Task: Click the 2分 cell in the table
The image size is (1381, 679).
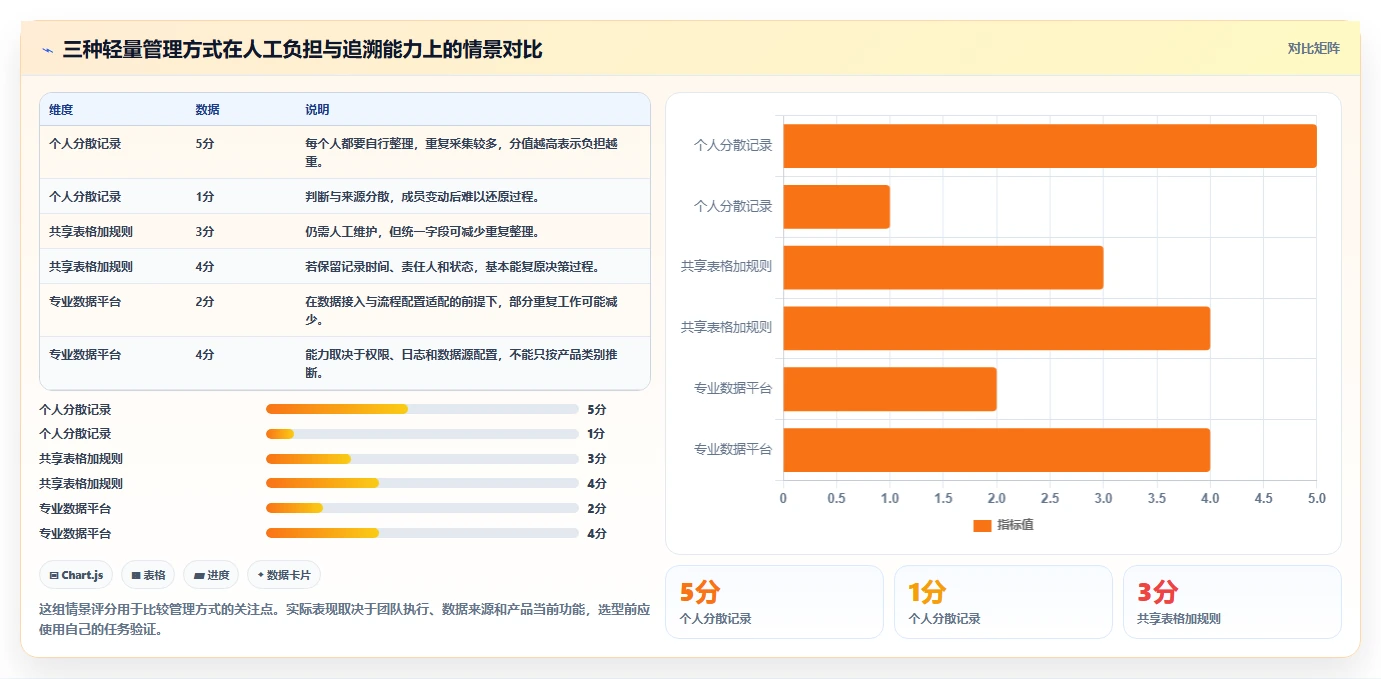Action: point(205,302)
